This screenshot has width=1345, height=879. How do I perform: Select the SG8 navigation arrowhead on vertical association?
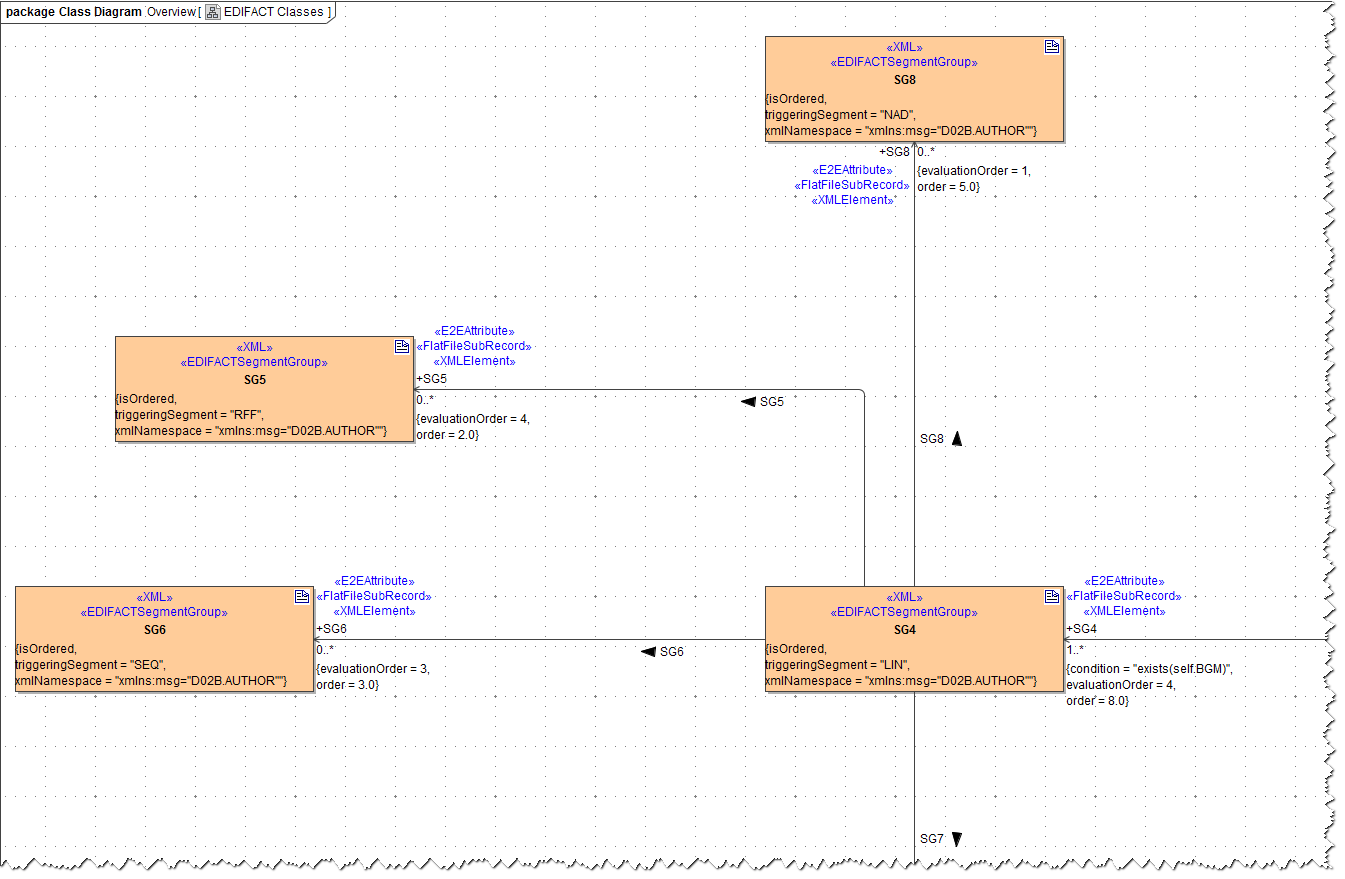coord(955,438)
